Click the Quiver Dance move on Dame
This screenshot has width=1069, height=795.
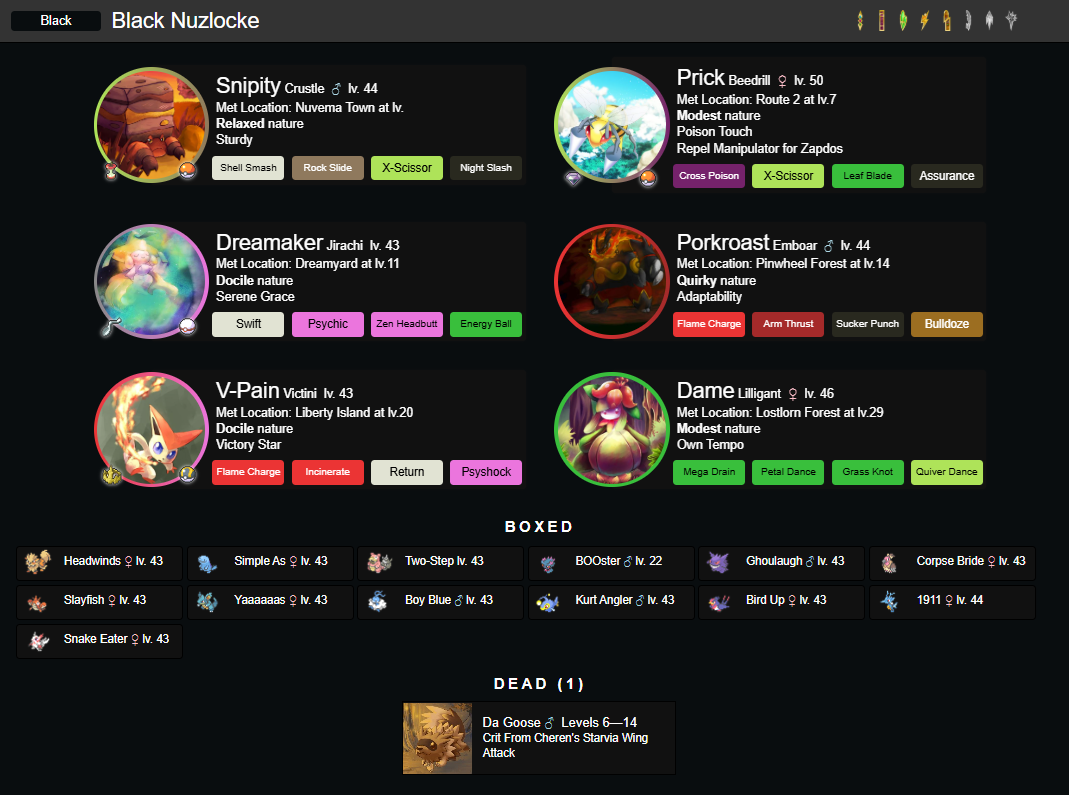pos(946,472)
